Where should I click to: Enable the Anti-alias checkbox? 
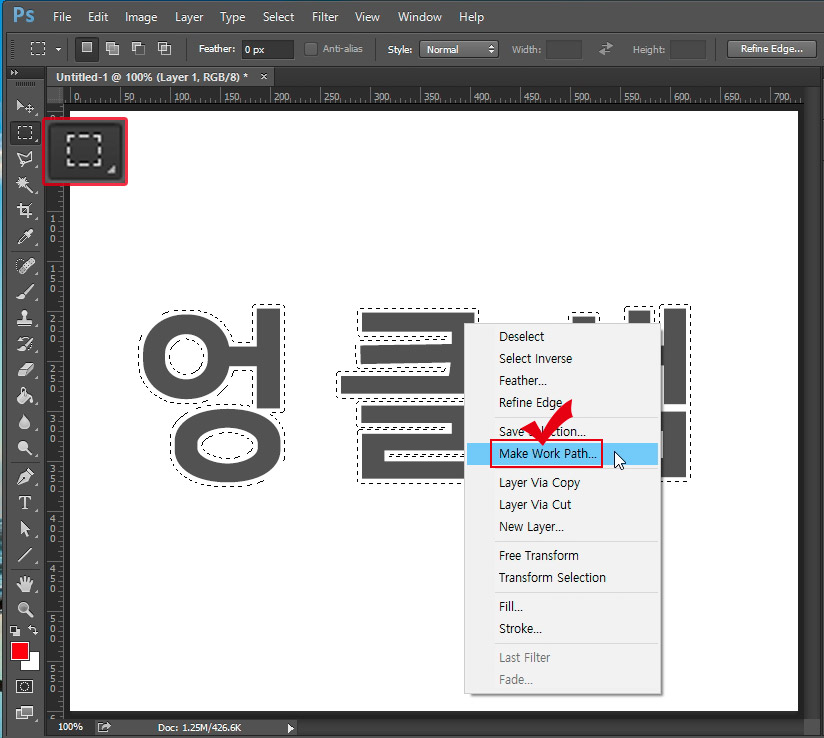310,48
